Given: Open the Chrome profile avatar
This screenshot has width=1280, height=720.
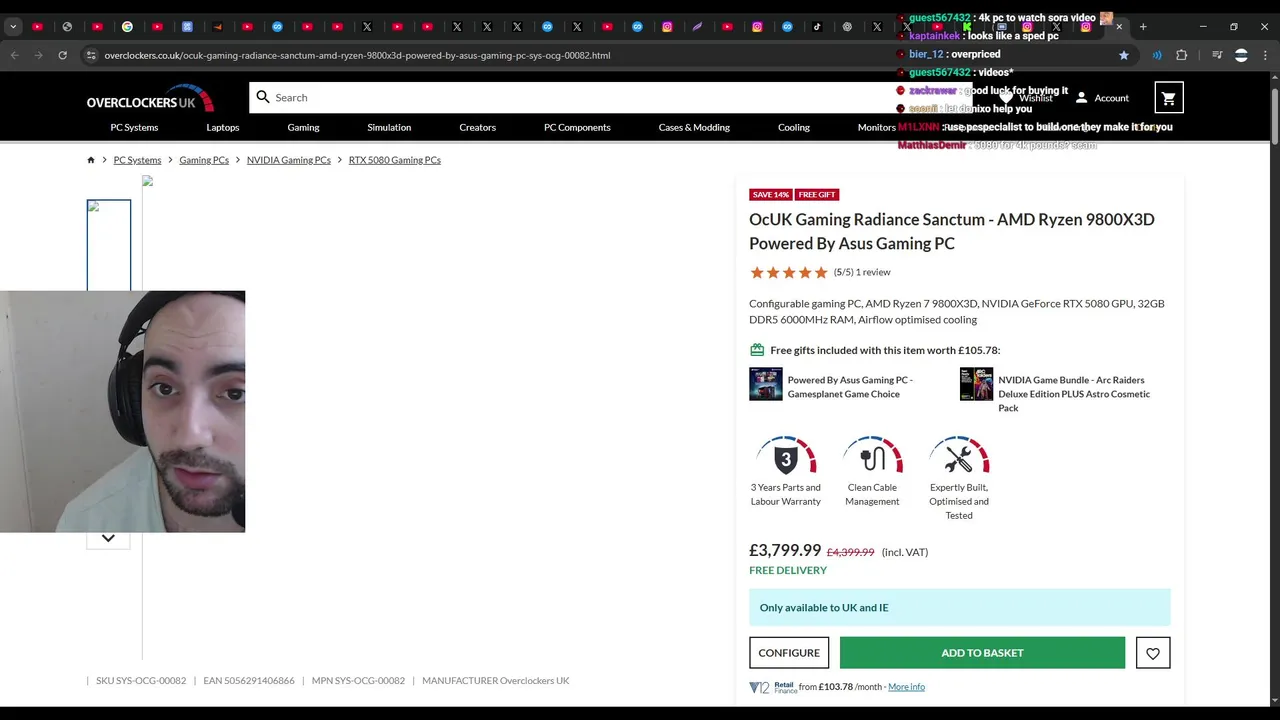Looking at the screenshot, I should tap(1241, 55).
